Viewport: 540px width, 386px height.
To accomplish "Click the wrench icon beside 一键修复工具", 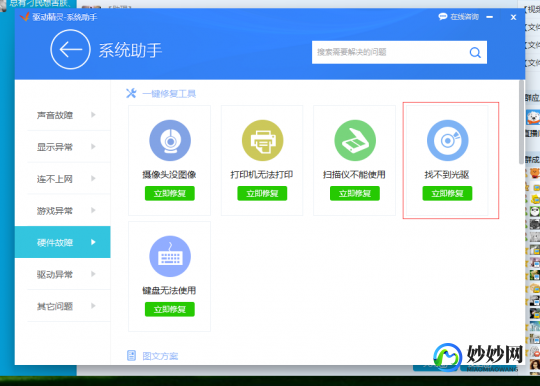I will (x=131, y=93).
